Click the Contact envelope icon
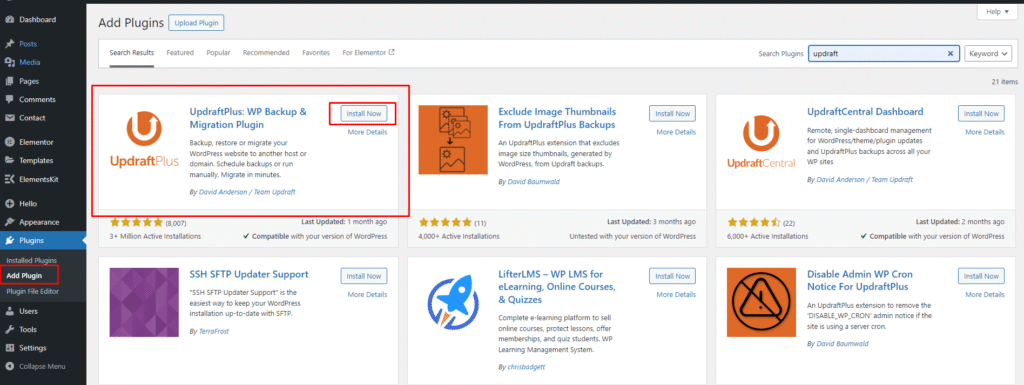The width and height of the screenshot is (1024, 385). [x=9, y=118]
